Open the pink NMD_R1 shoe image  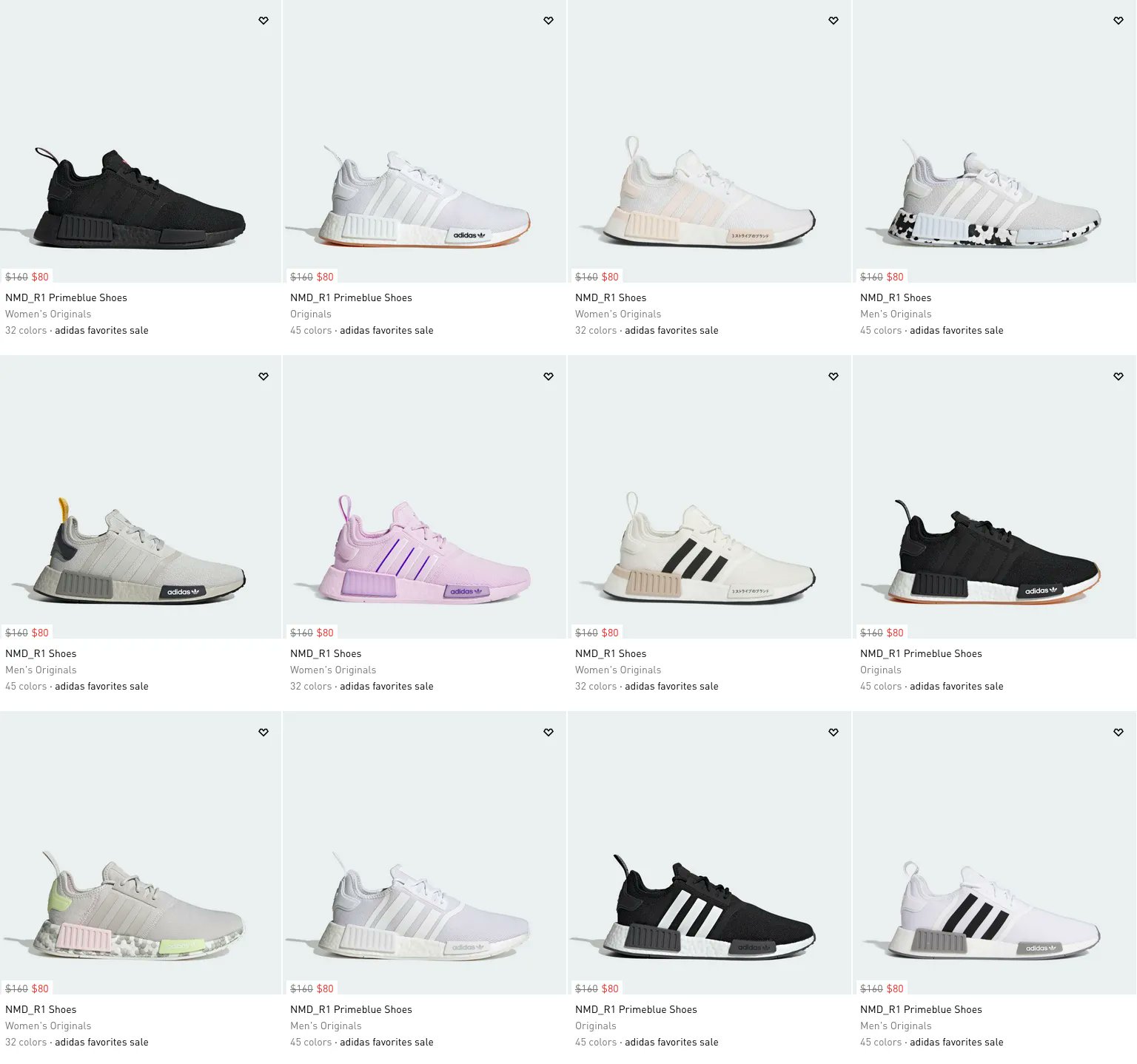click(x=425, y=497)
